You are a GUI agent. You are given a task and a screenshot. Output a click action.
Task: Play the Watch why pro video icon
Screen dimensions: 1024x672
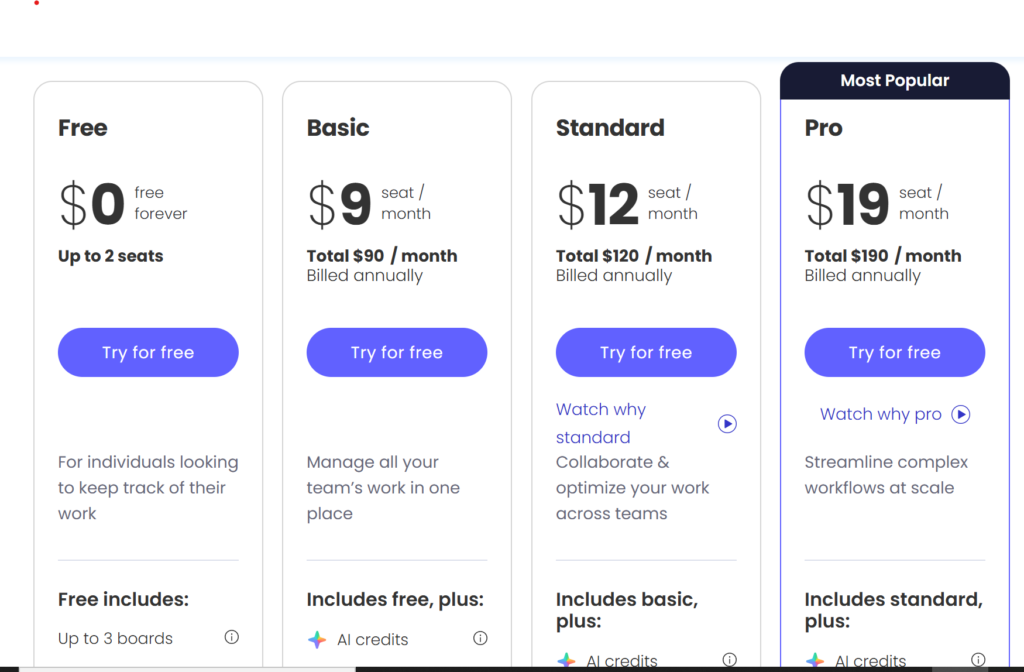[961, 414]
